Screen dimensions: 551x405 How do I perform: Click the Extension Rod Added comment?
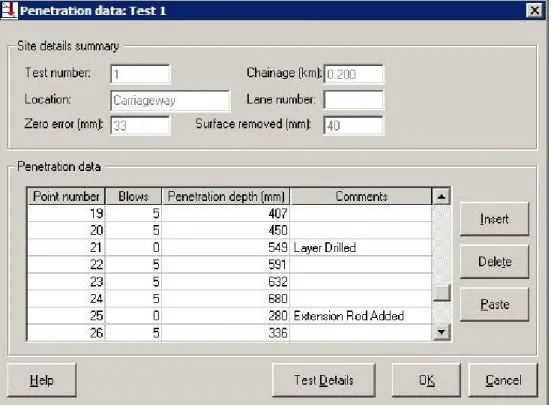tap(361, 315)
